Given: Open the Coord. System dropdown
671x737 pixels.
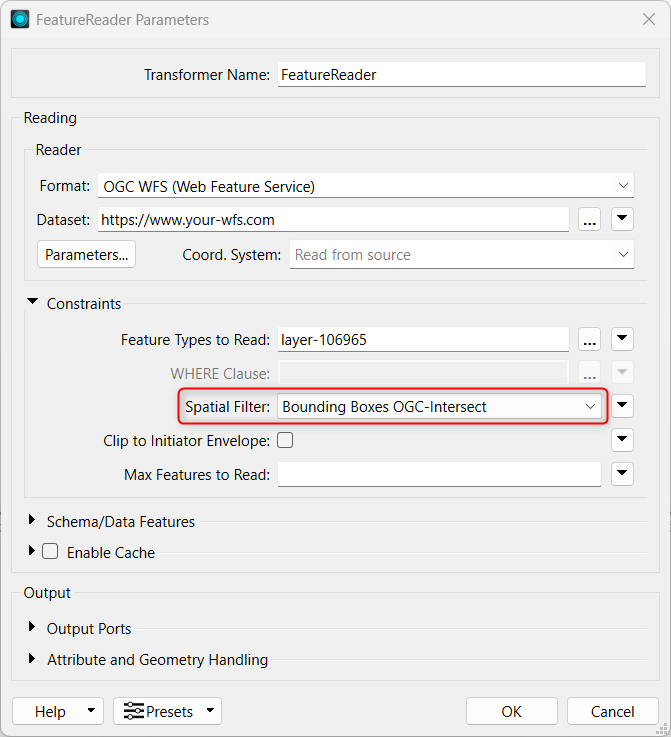Looking at the screenshot, I should point(461,254).
